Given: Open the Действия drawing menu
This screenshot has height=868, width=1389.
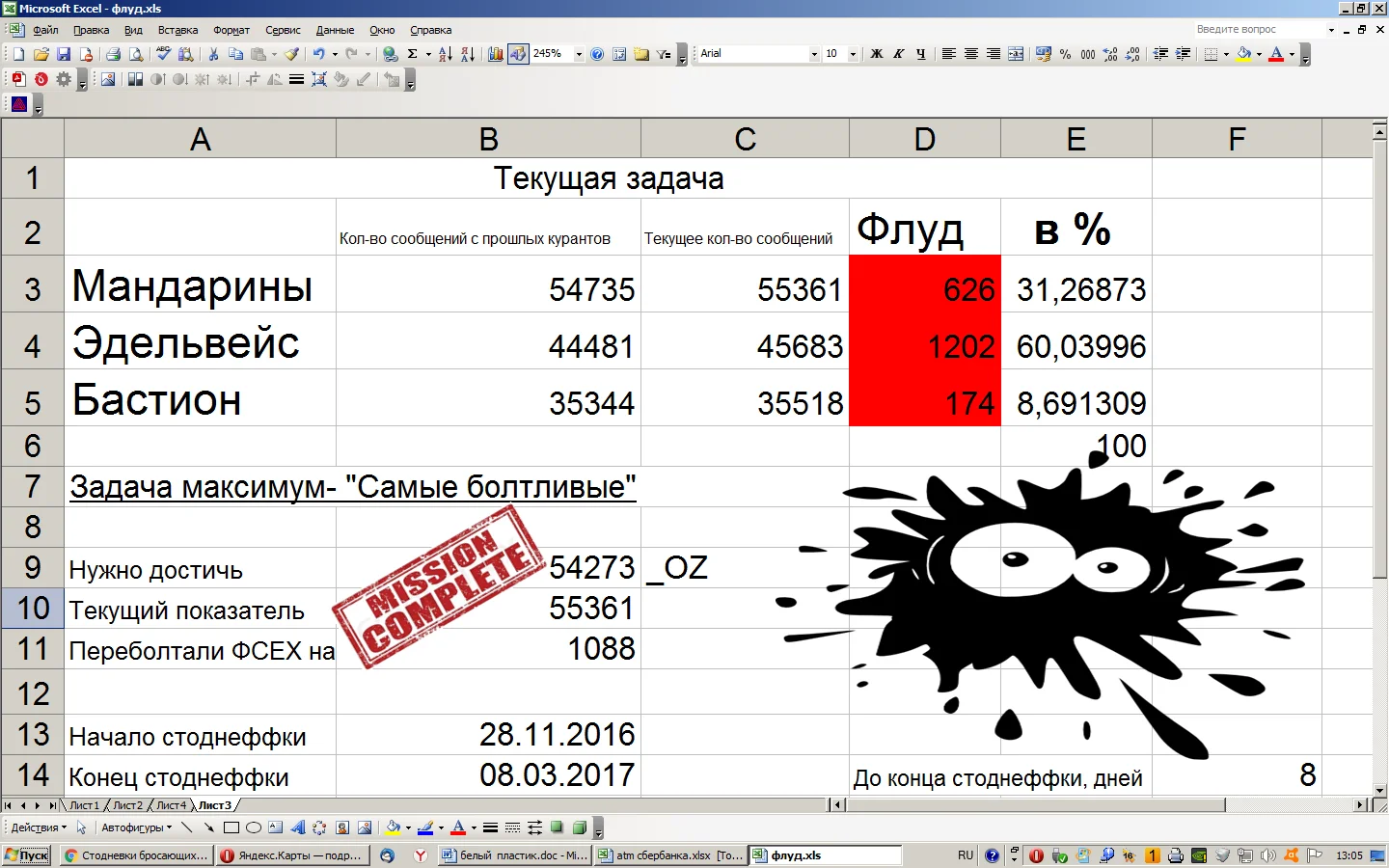Looking at the screenshot, I should (39, 827).
